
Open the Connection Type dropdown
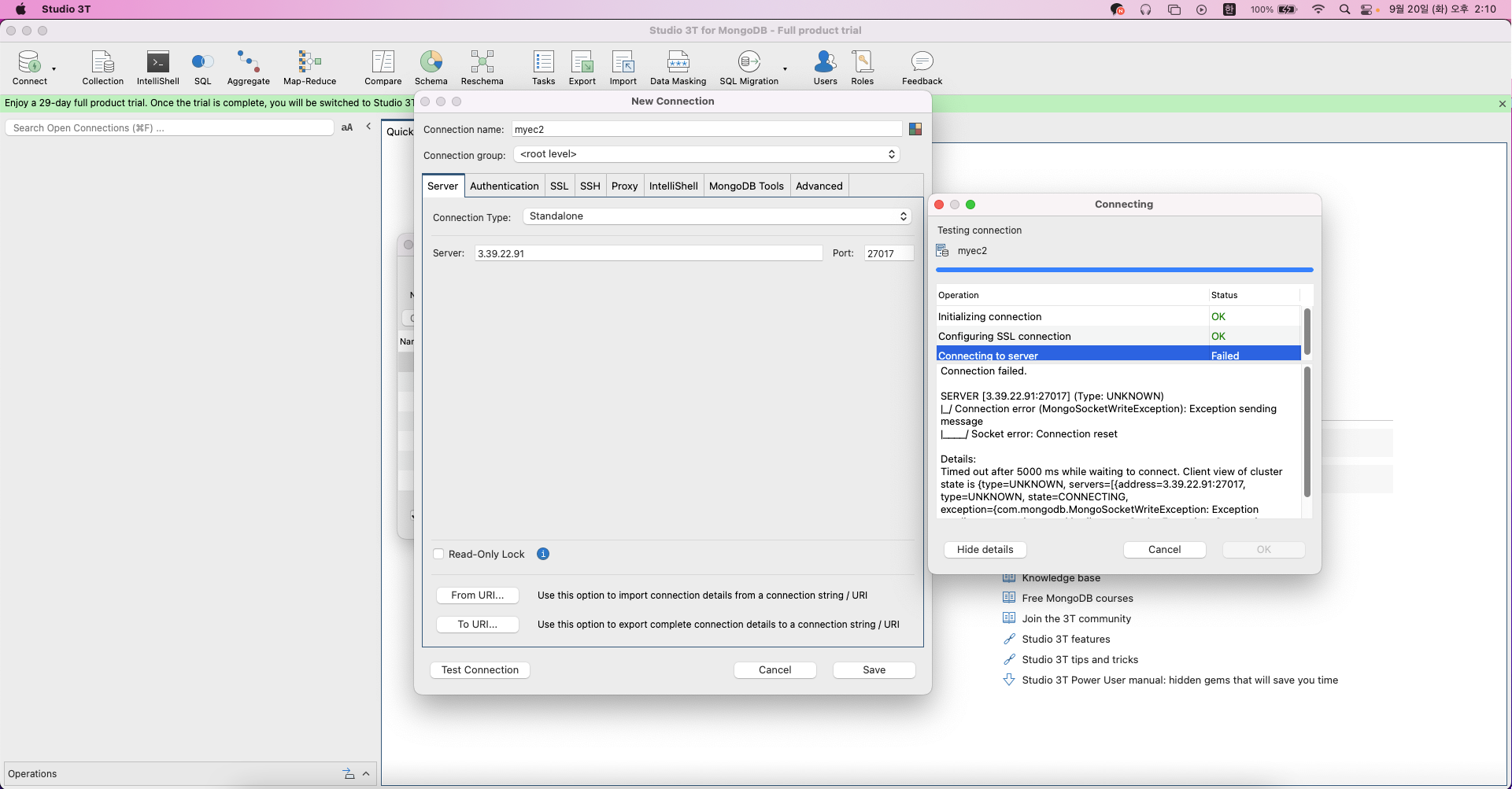coord(717,216)
